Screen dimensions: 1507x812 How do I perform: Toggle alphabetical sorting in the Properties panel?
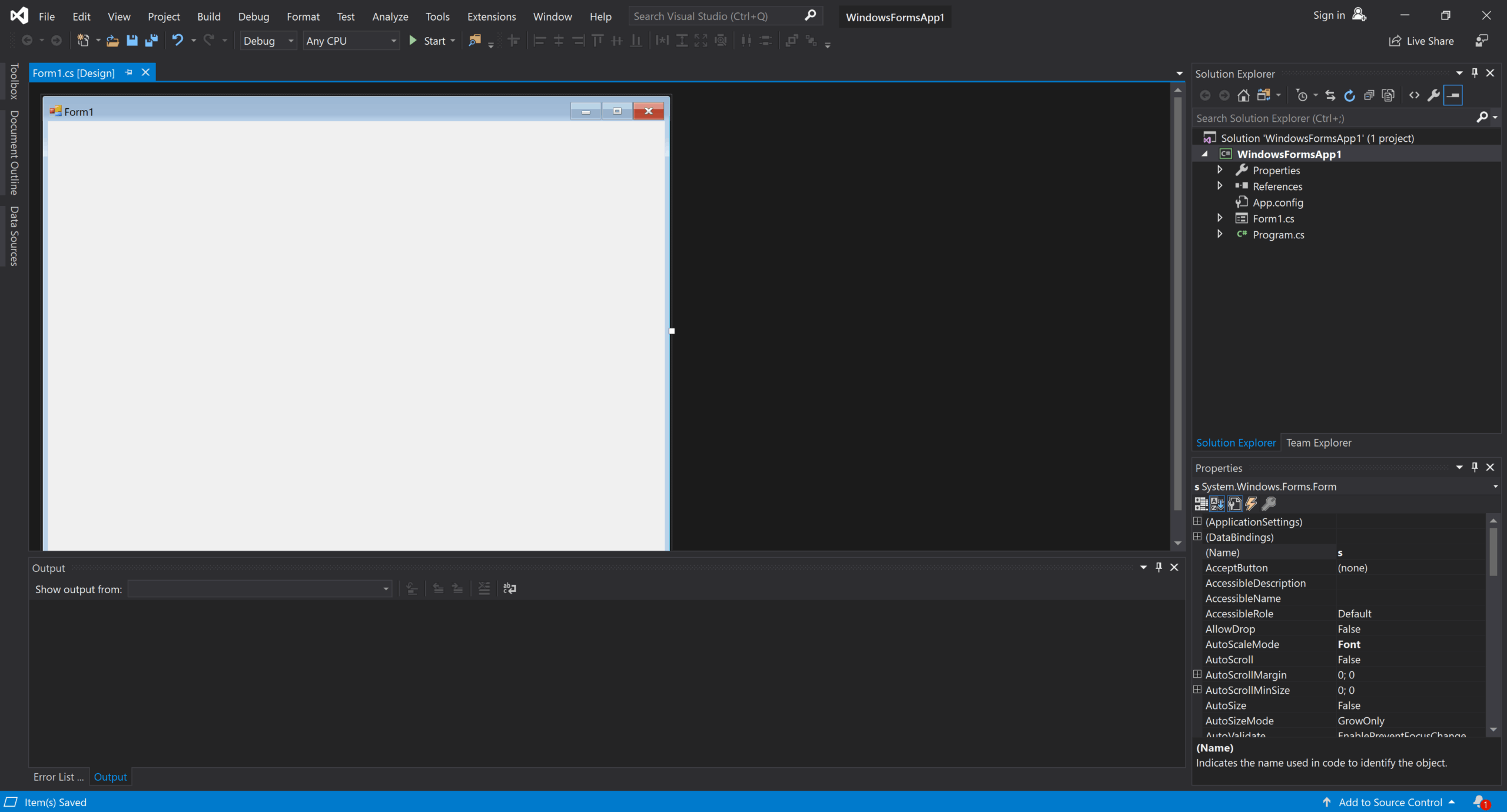(x=1217, y=504)
